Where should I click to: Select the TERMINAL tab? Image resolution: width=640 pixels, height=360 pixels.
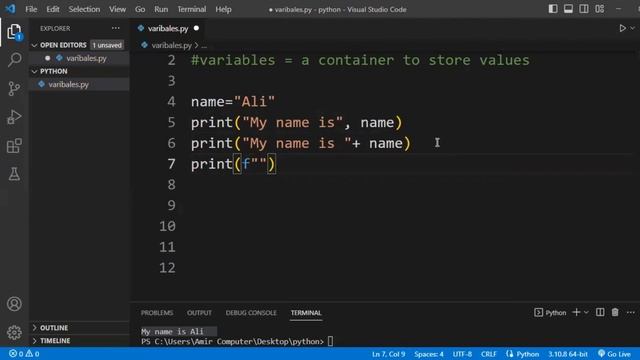pos(306,313)
